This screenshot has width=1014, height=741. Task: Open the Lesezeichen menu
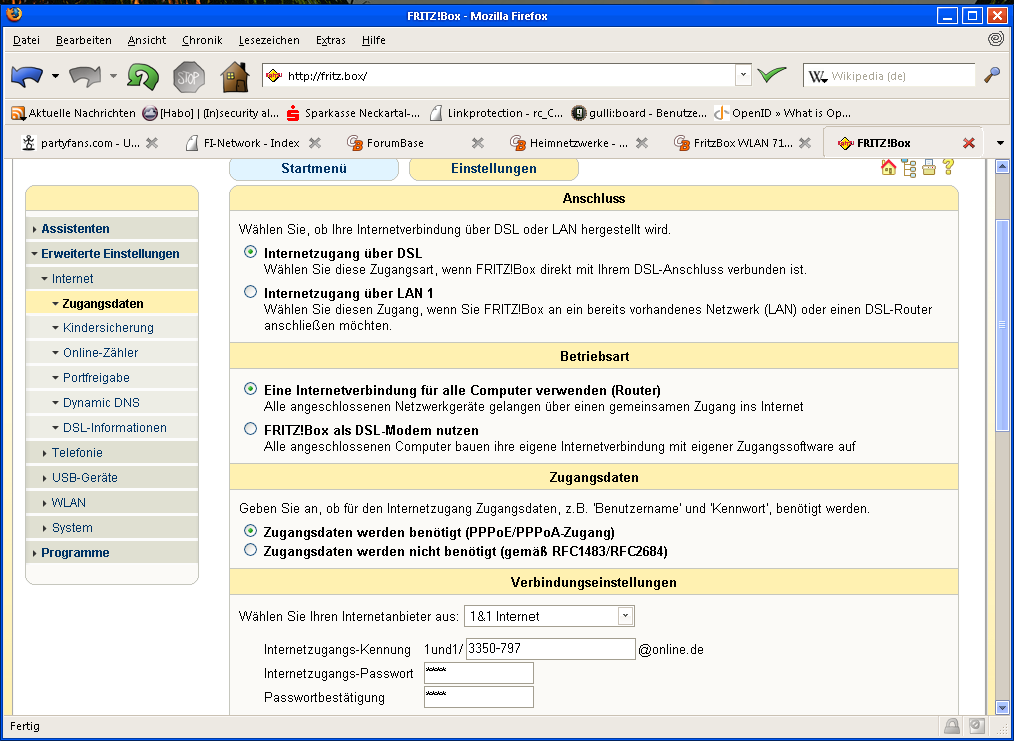pos(269,40)
